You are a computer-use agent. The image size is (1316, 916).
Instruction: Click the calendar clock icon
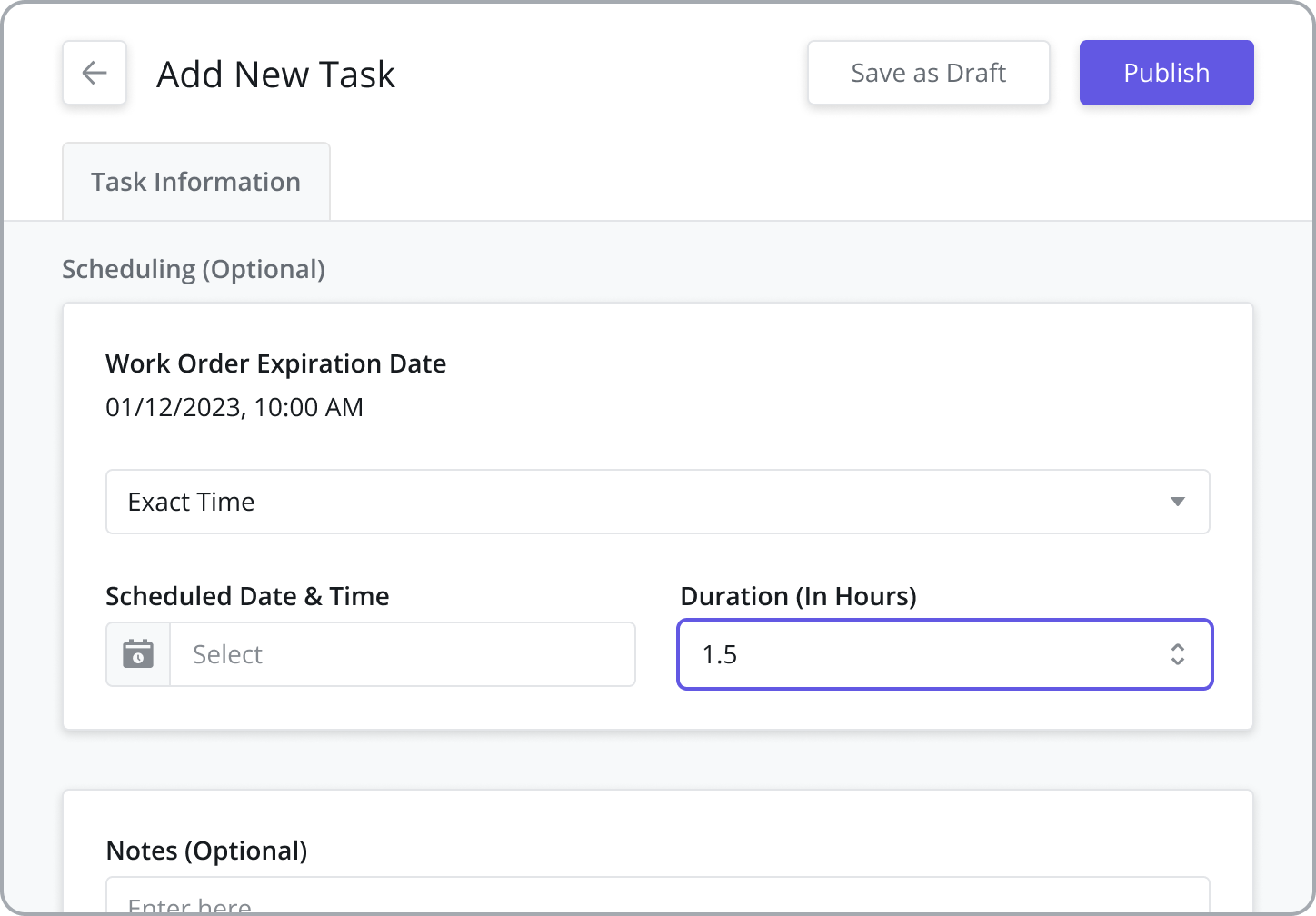138,654
